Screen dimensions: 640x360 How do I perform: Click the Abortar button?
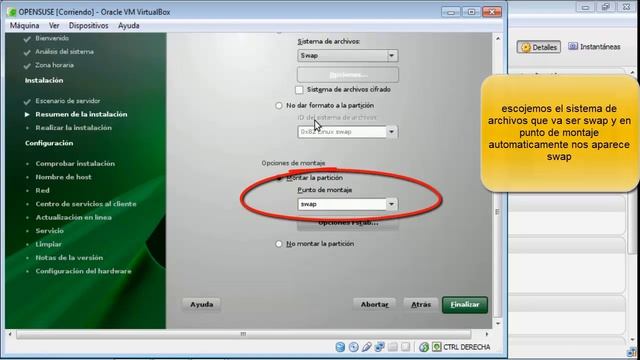[375, 305]
